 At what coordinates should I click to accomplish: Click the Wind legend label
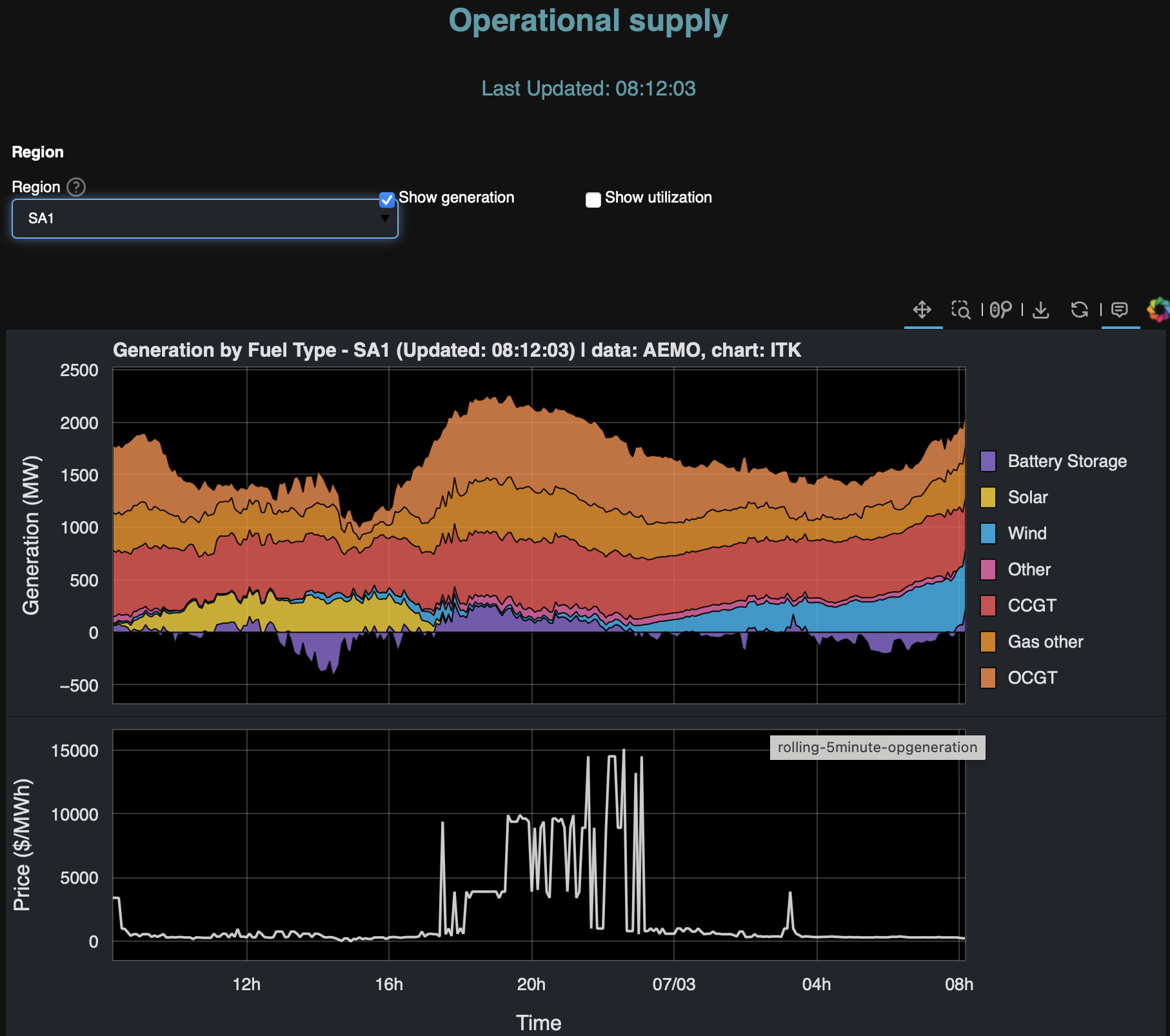click(x=1027, y=533)
